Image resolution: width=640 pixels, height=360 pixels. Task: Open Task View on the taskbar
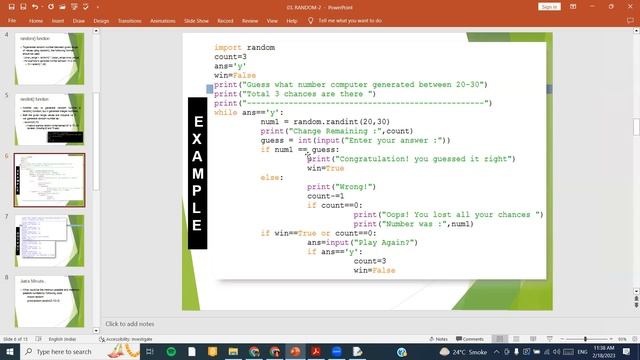[150, 351]
